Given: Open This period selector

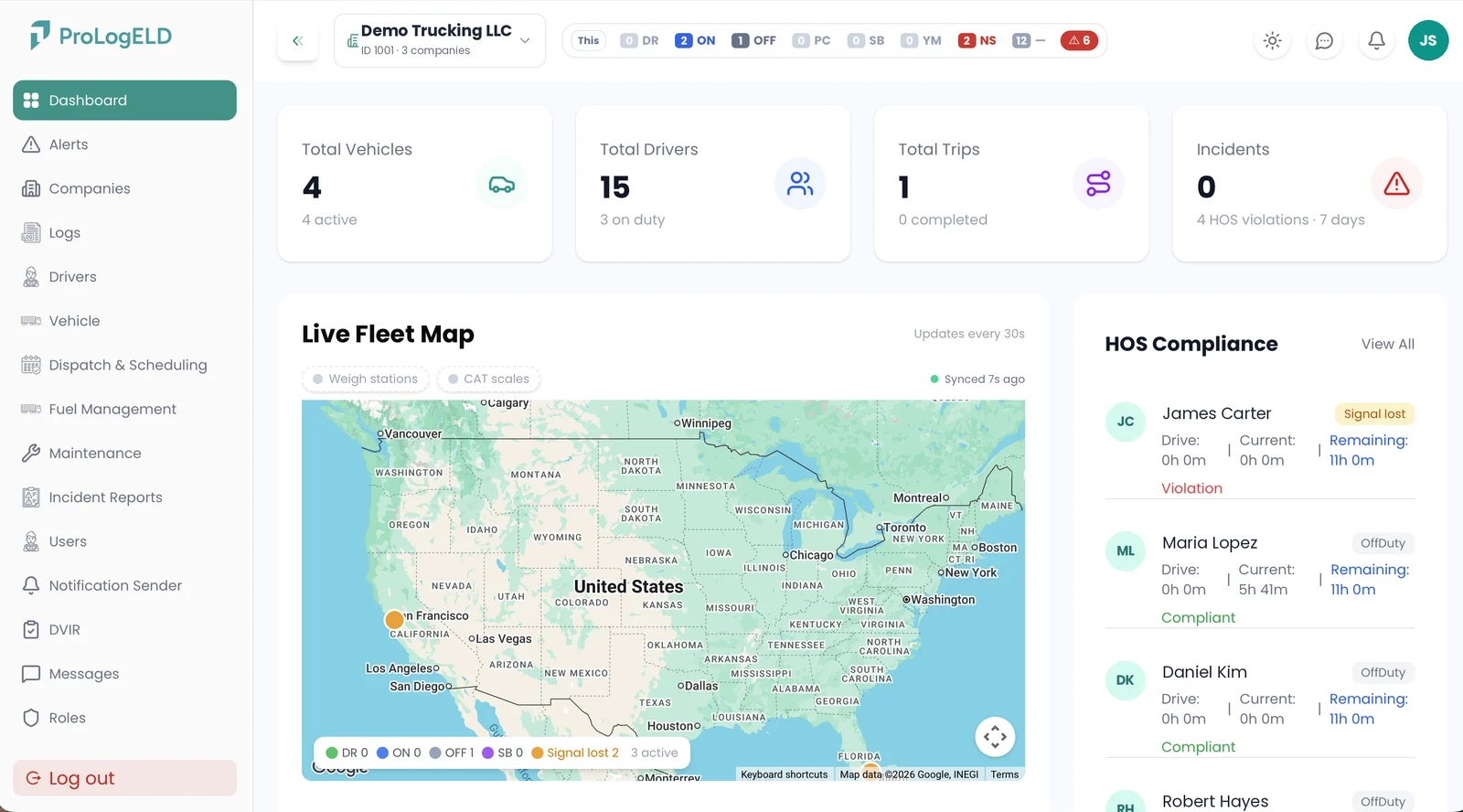Looking at the screenshot, I should tap(589, 40).
